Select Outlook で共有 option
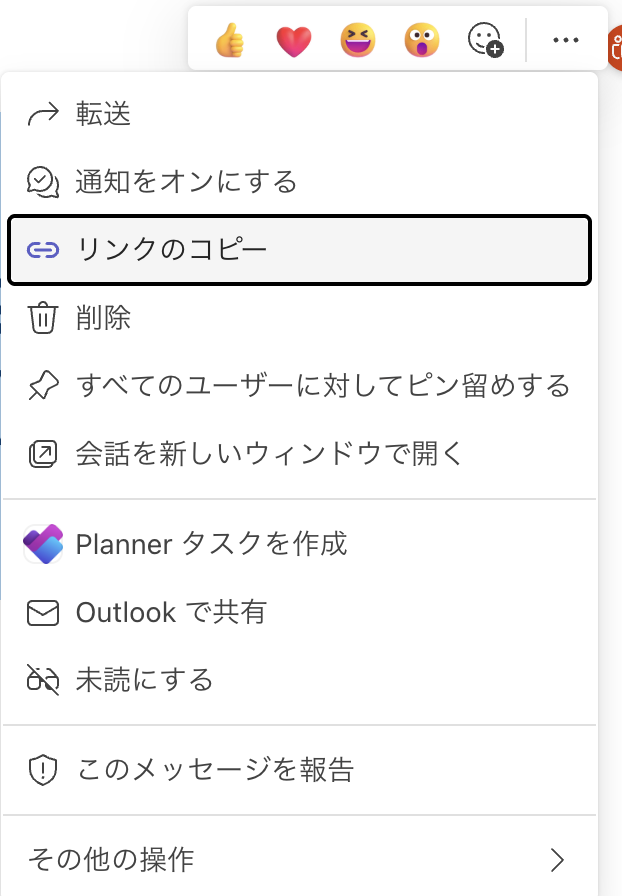The image size is (622, 896). [x=300, y=613]
